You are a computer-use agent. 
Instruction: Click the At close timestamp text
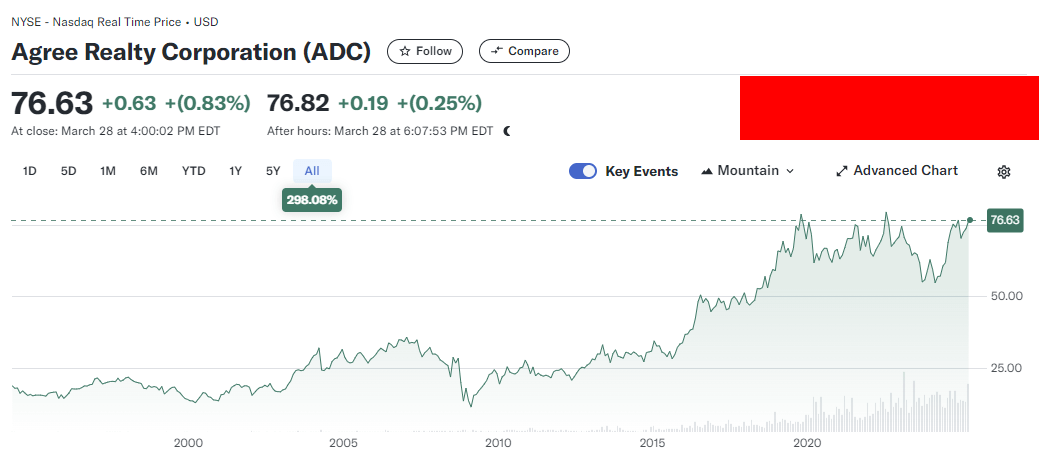[116, 131]
